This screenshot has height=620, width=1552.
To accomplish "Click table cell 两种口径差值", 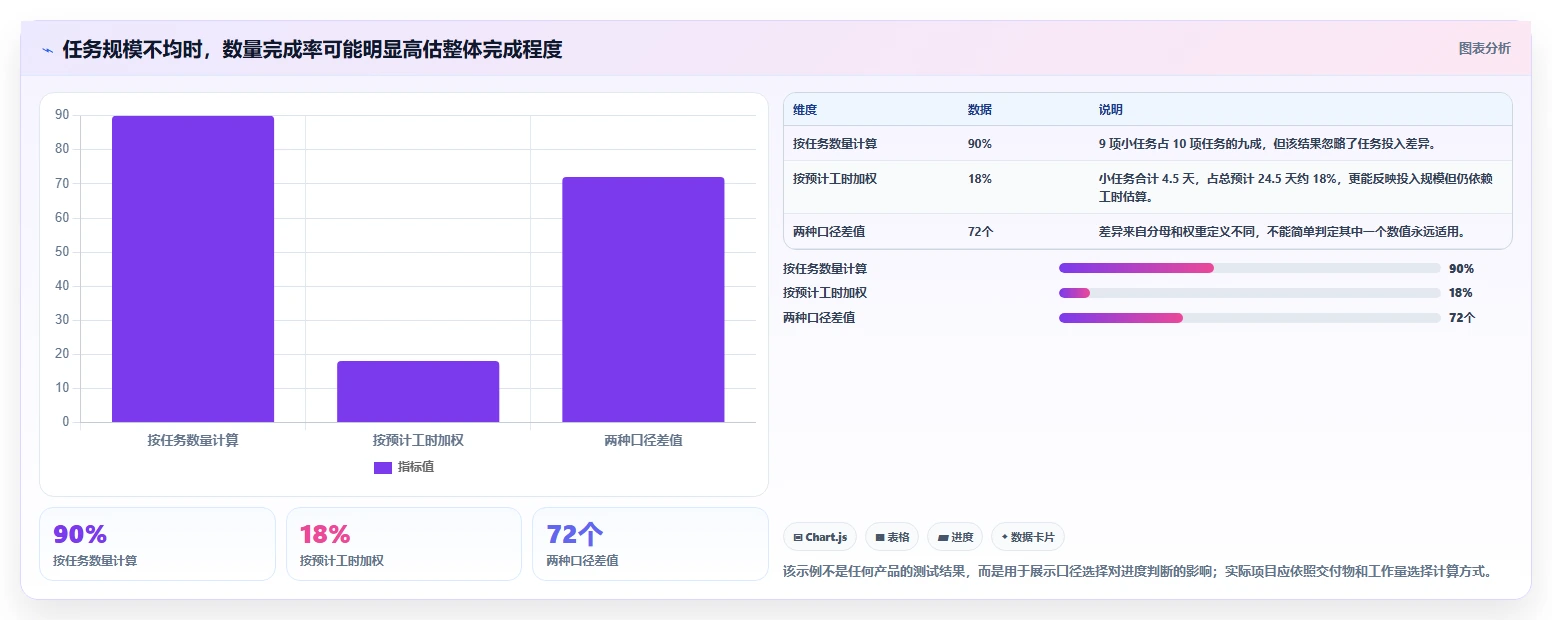I will click(829, 232).
